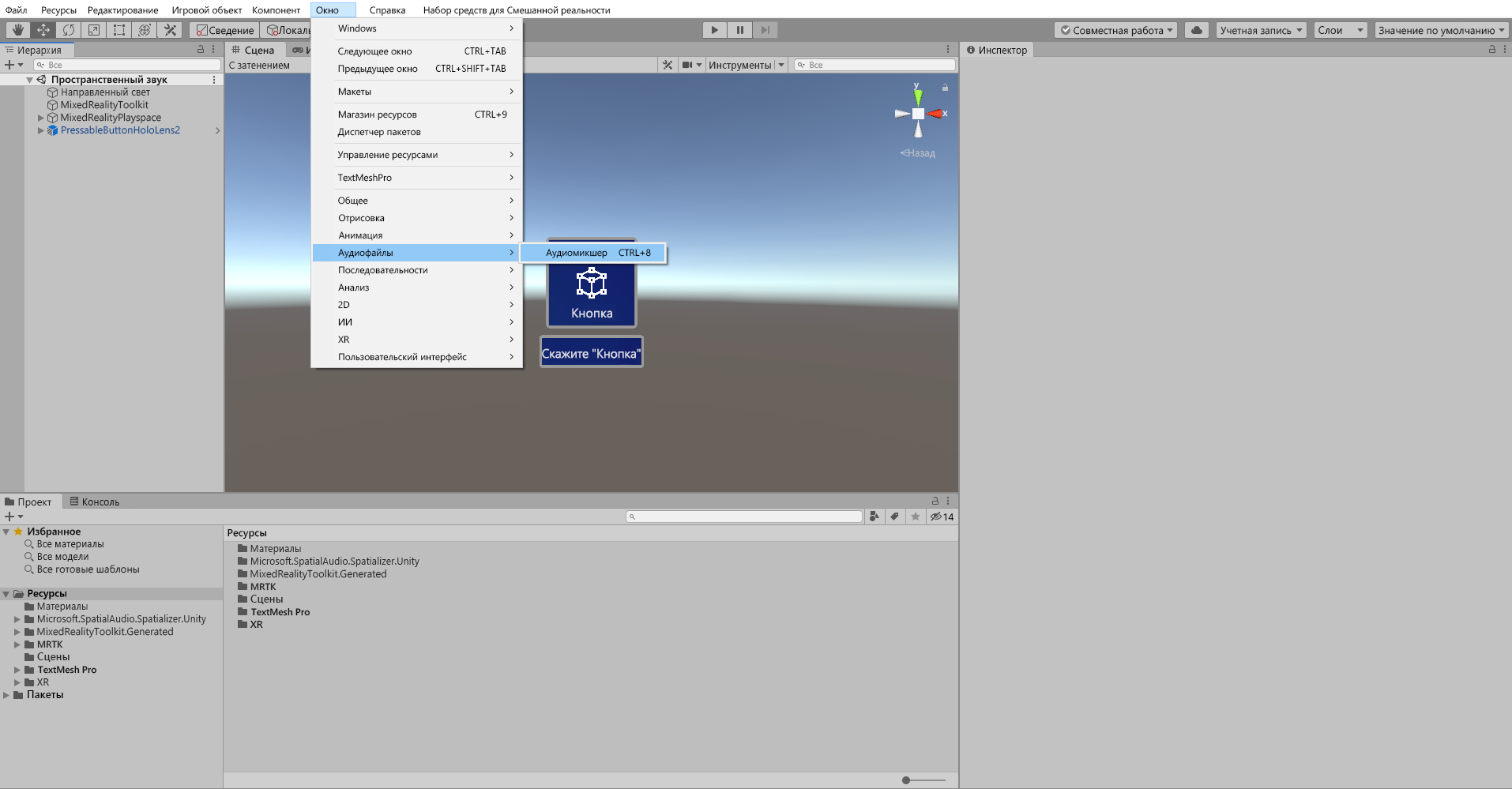Activate the Rotate tool

click(x=69, y=29)
